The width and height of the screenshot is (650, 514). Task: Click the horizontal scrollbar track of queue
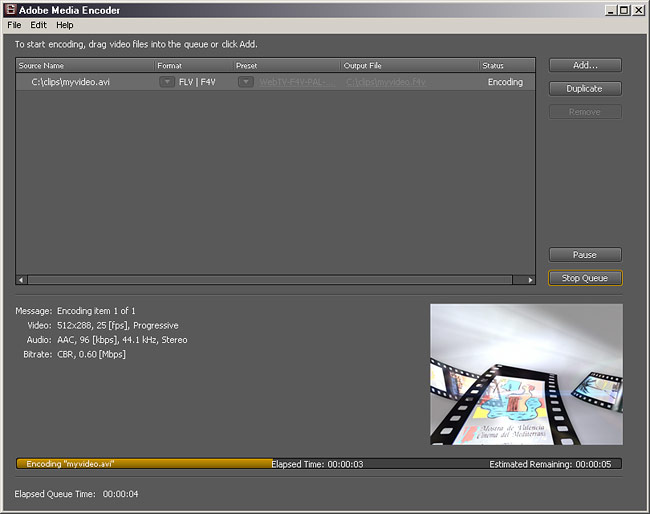click(x=276, y=280)
